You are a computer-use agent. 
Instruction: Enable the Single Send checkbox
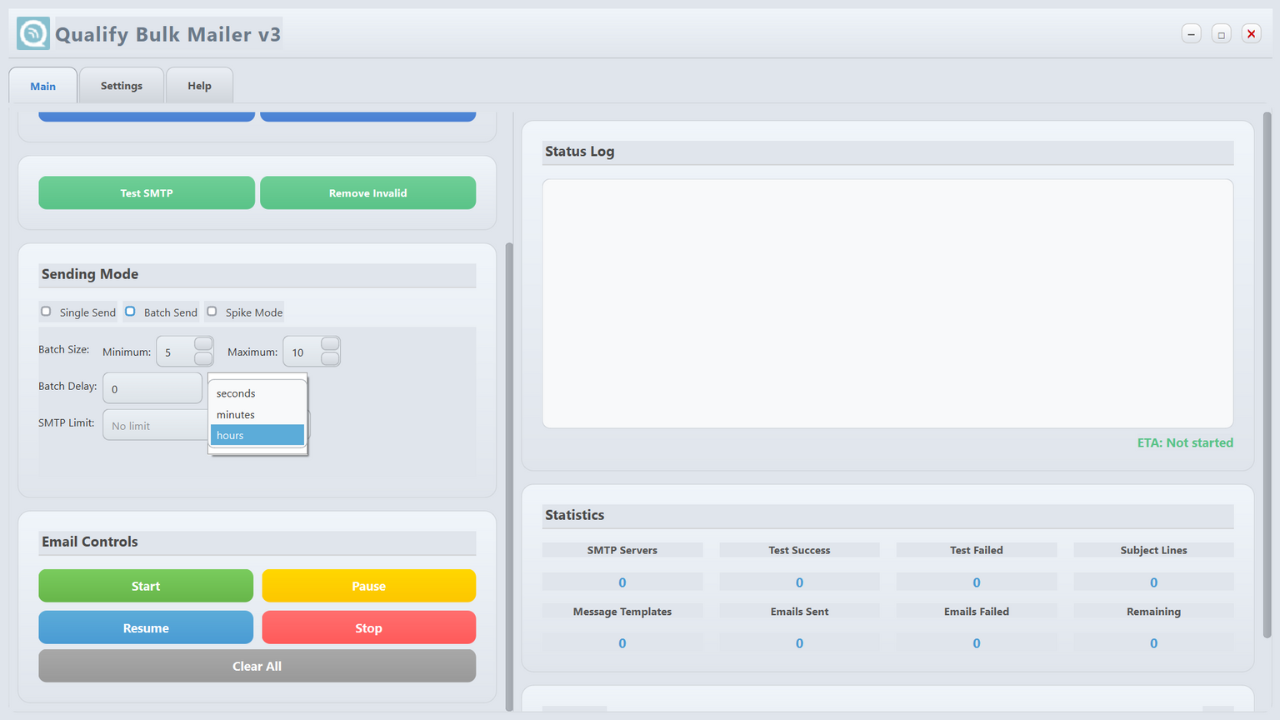[46, 312]
